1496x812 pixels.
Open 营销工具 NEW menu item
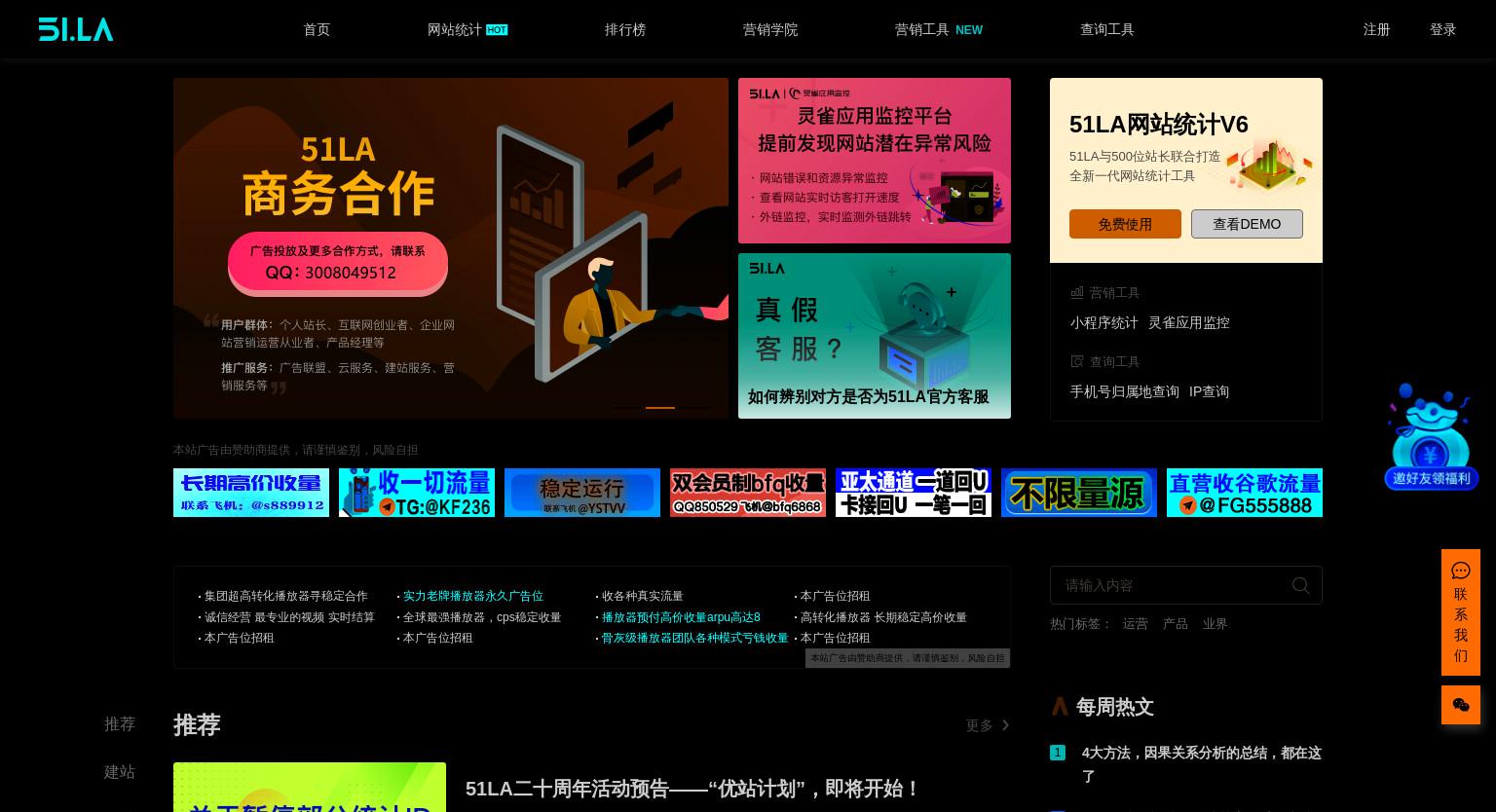[x=938, y=29]
